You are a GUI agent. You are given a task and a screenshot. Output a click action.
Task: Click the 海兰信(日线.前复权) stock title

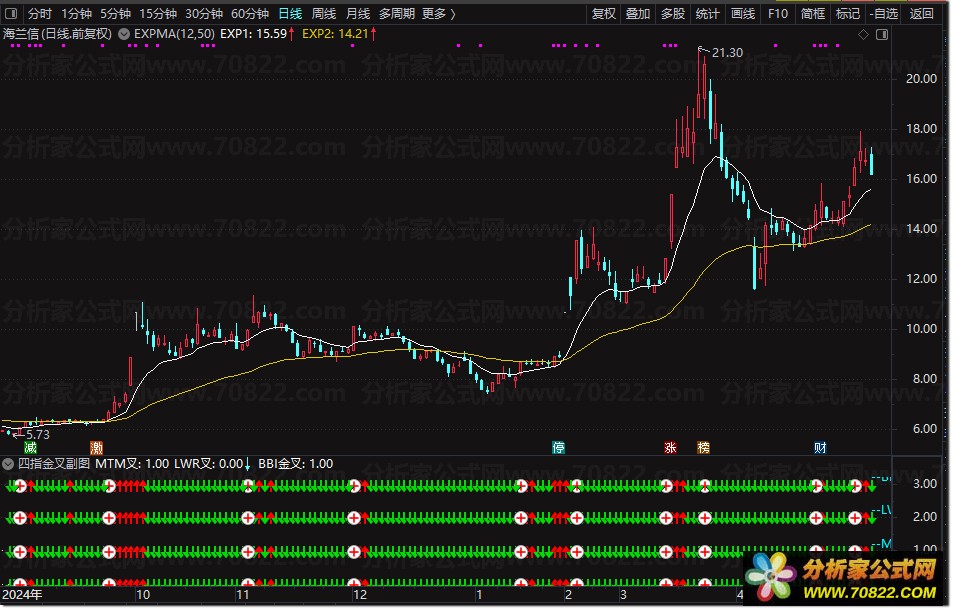coord(57,34)
